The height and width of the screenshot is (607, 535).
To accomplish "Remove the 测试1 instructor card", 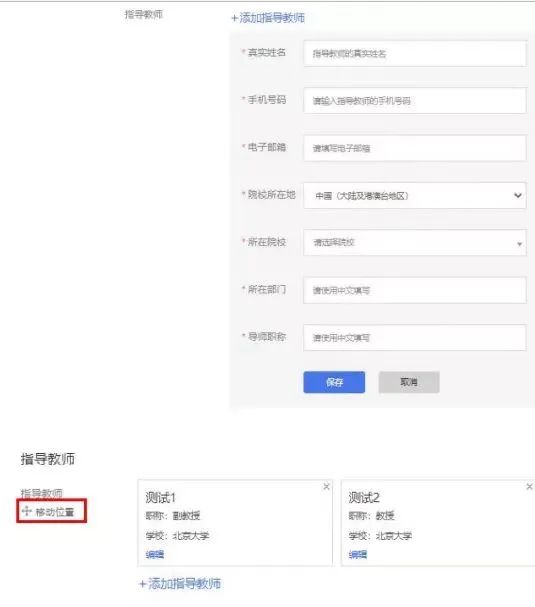I will (x=326, y=487).
